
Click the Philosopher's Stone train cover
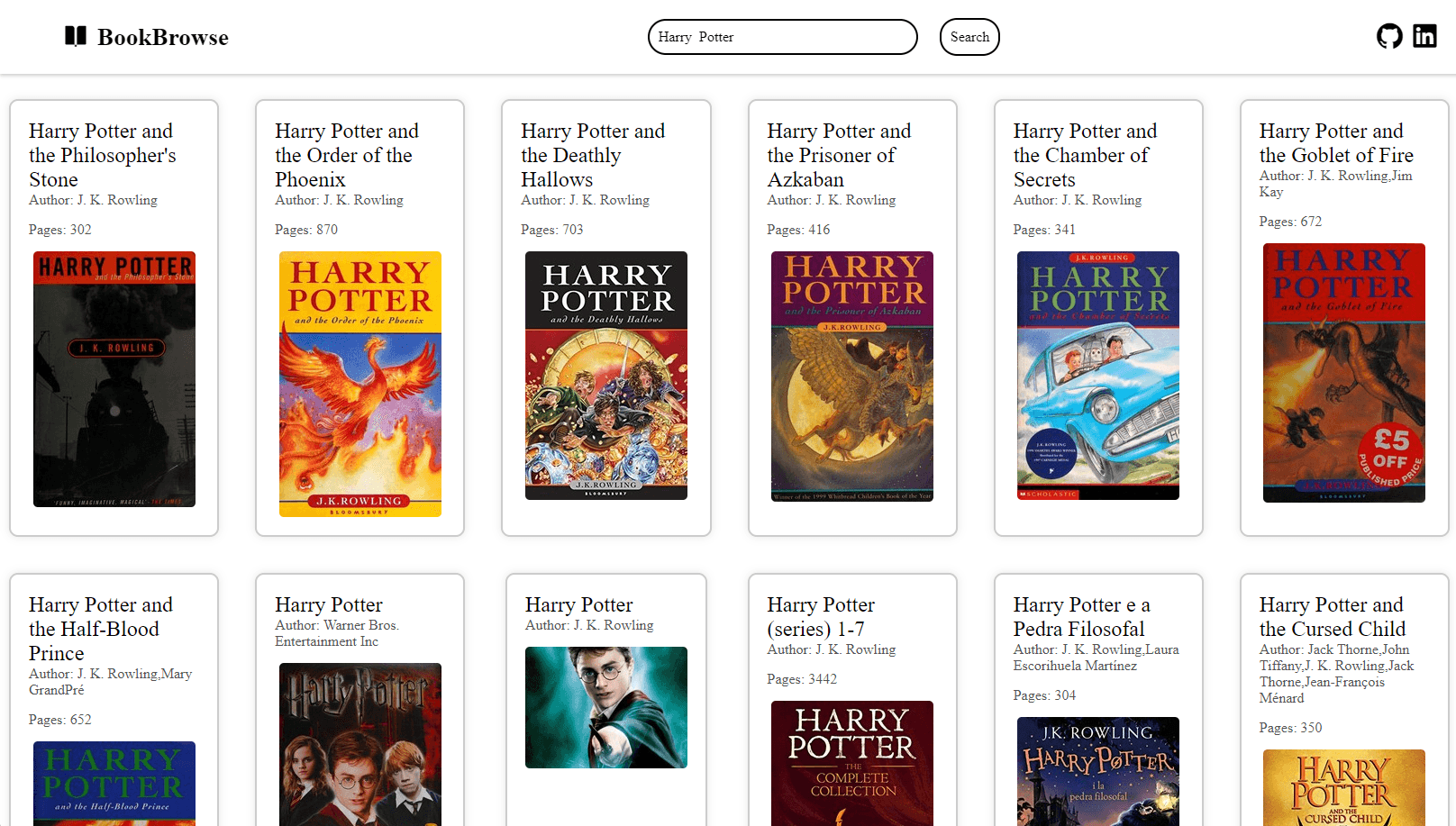(114, 379)
